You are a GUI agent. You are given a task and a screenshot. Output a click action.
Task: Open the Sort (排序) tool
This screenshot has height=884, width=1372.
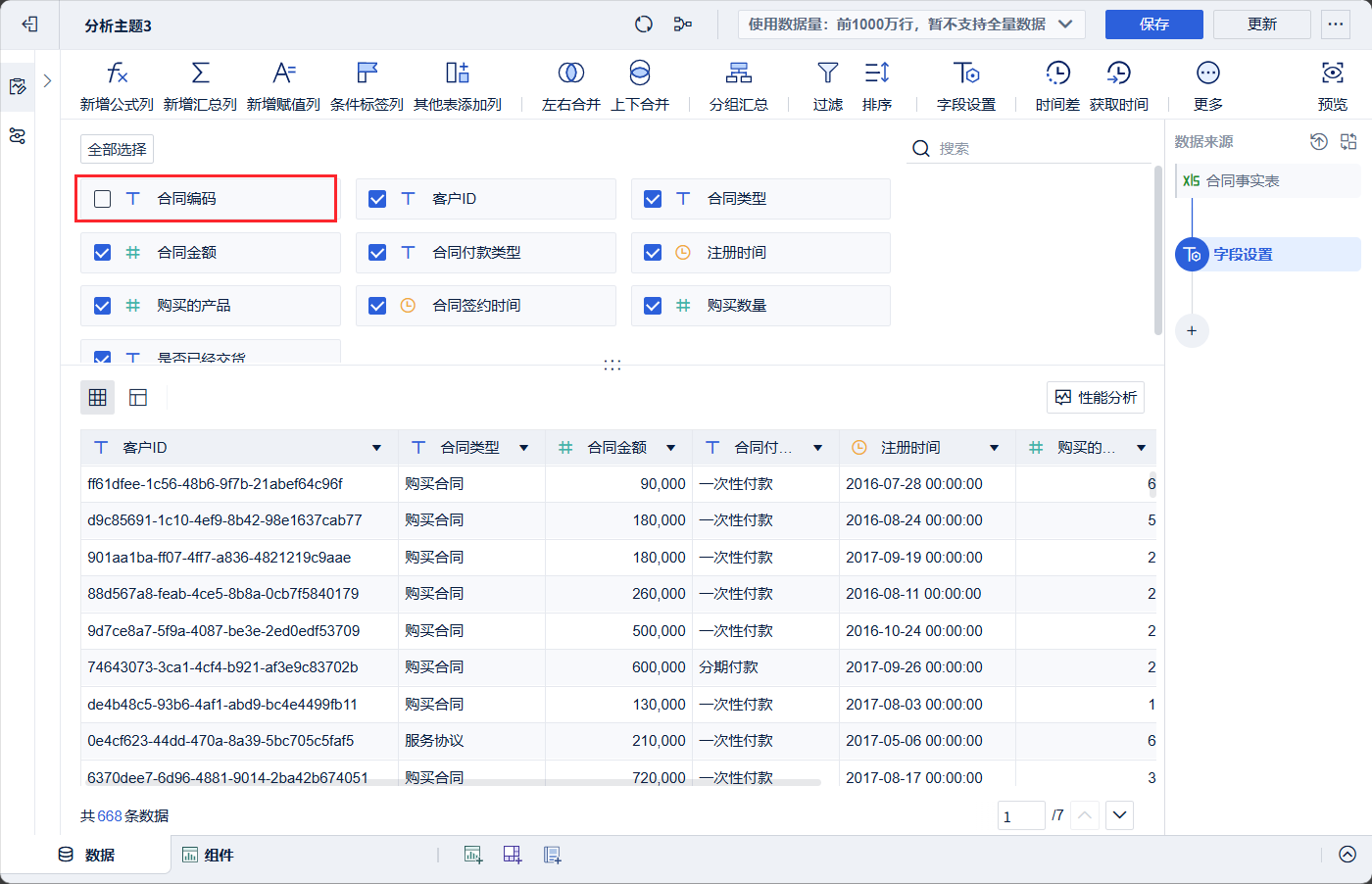click(877, 85)
